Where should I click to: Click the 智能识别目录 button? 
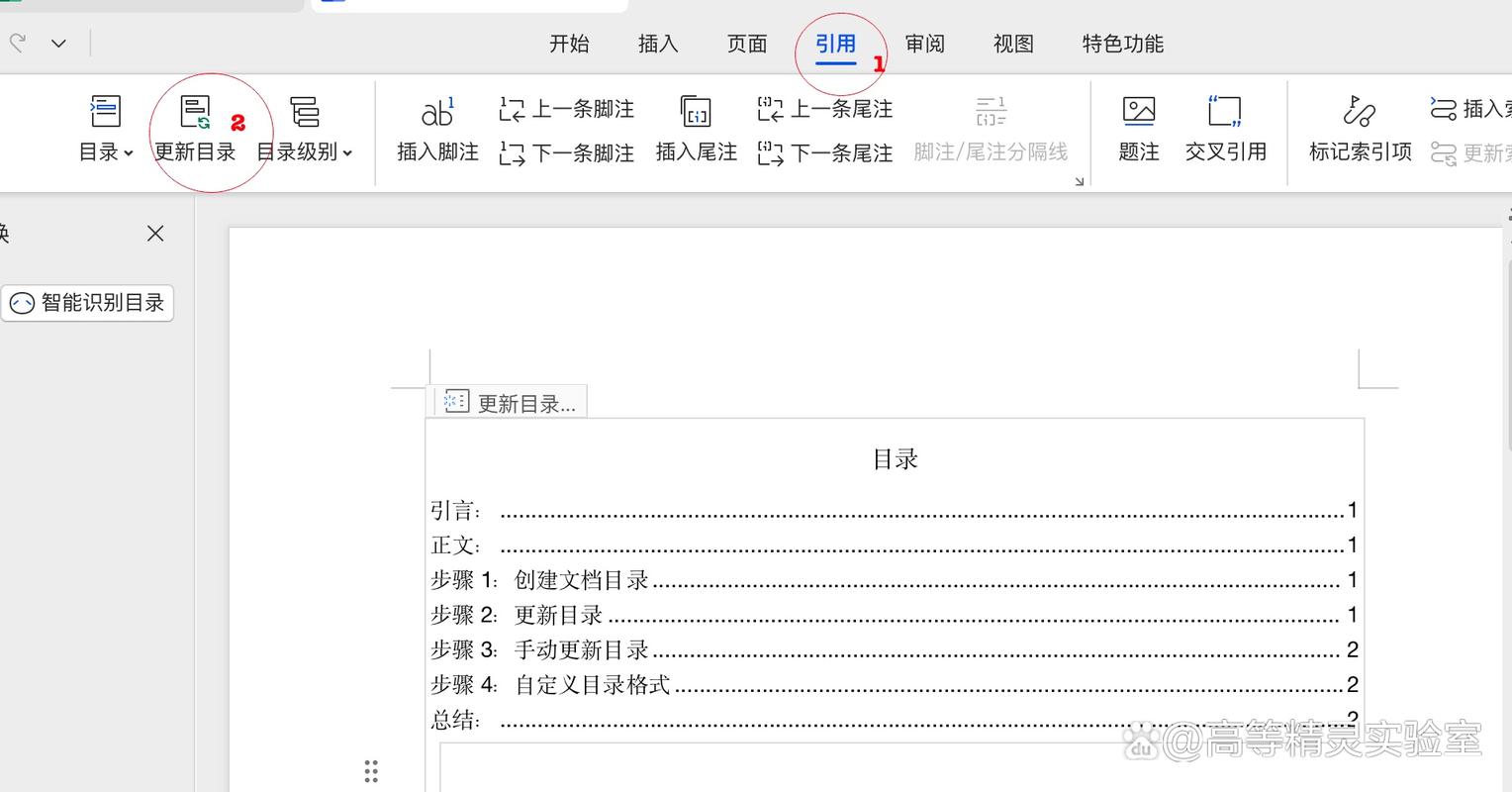pos(87,303)
